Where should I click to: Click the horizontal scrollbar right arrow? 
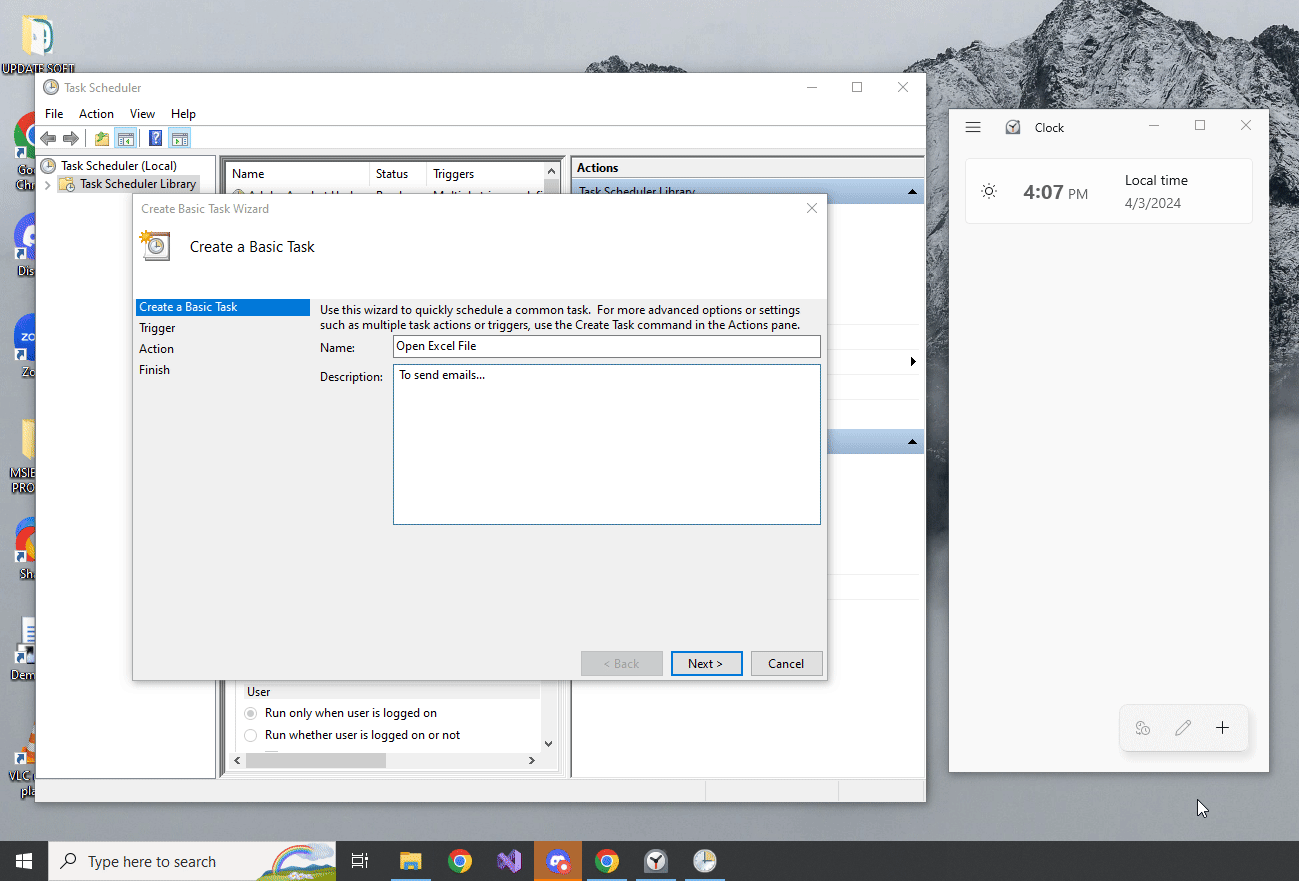click(532, 761)
